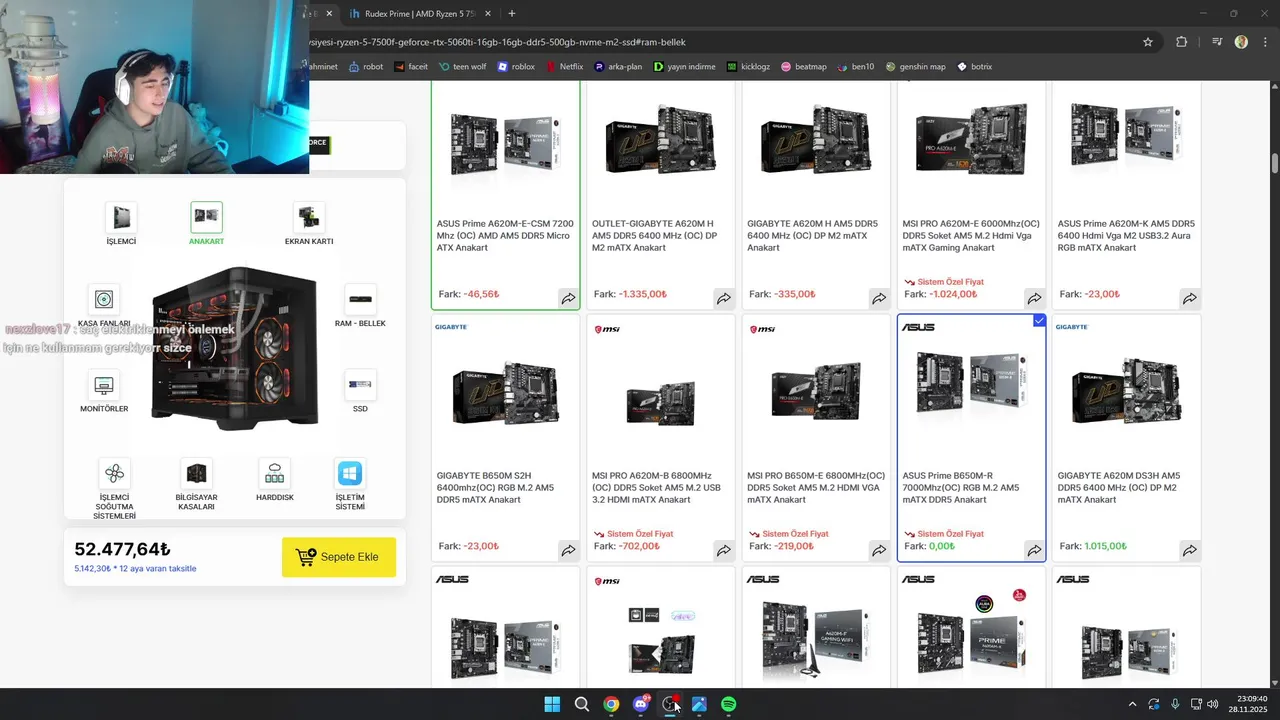Open the 12 aya varan taksitle link

click(x=135, y=569)
